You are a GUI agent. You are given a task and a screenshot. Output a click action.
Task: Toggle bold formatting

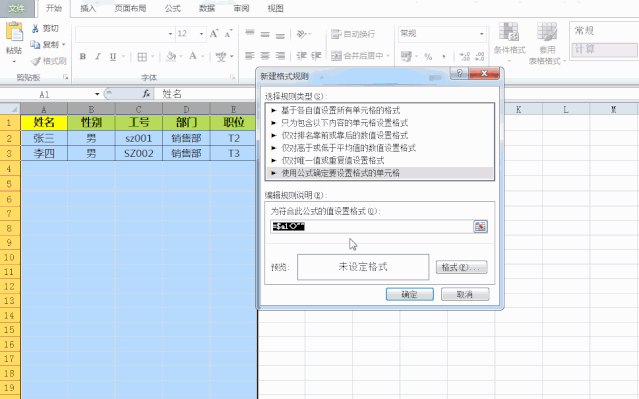coord(83,57)
